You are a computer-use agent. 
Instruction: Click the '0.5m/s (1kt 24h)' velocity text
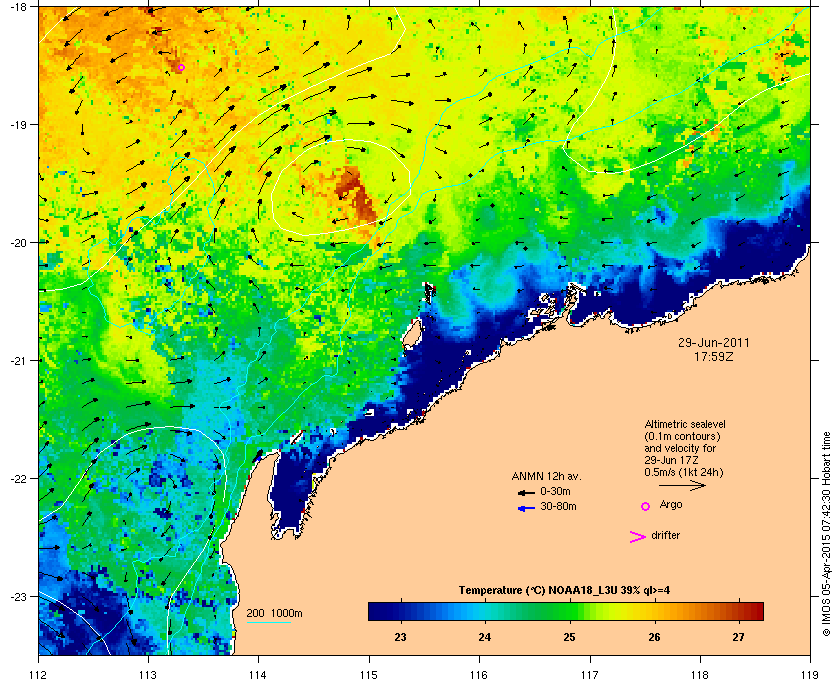pos(684,473)
